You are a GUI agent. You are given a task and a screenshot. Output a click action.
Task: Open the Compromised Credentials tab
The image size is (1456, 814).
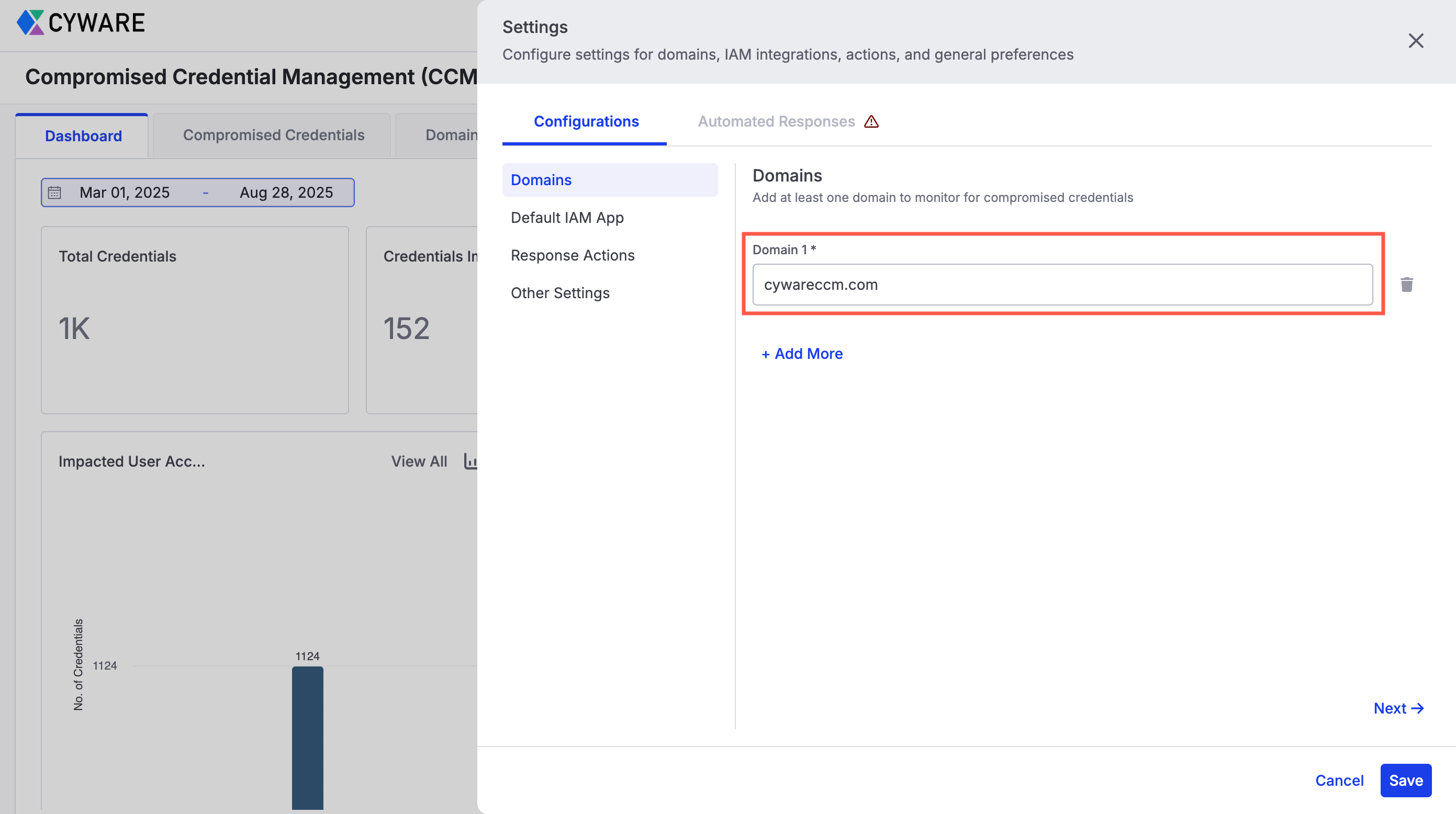[274, 135]
